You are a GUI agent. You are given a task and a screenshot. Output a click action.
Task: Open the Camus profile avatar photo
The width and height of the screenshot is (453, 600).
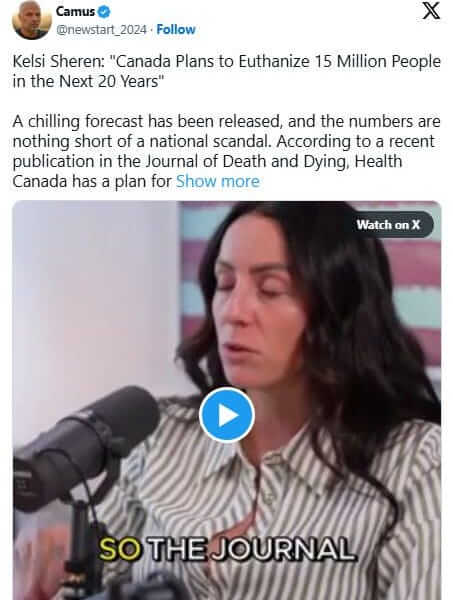point(32,20)
